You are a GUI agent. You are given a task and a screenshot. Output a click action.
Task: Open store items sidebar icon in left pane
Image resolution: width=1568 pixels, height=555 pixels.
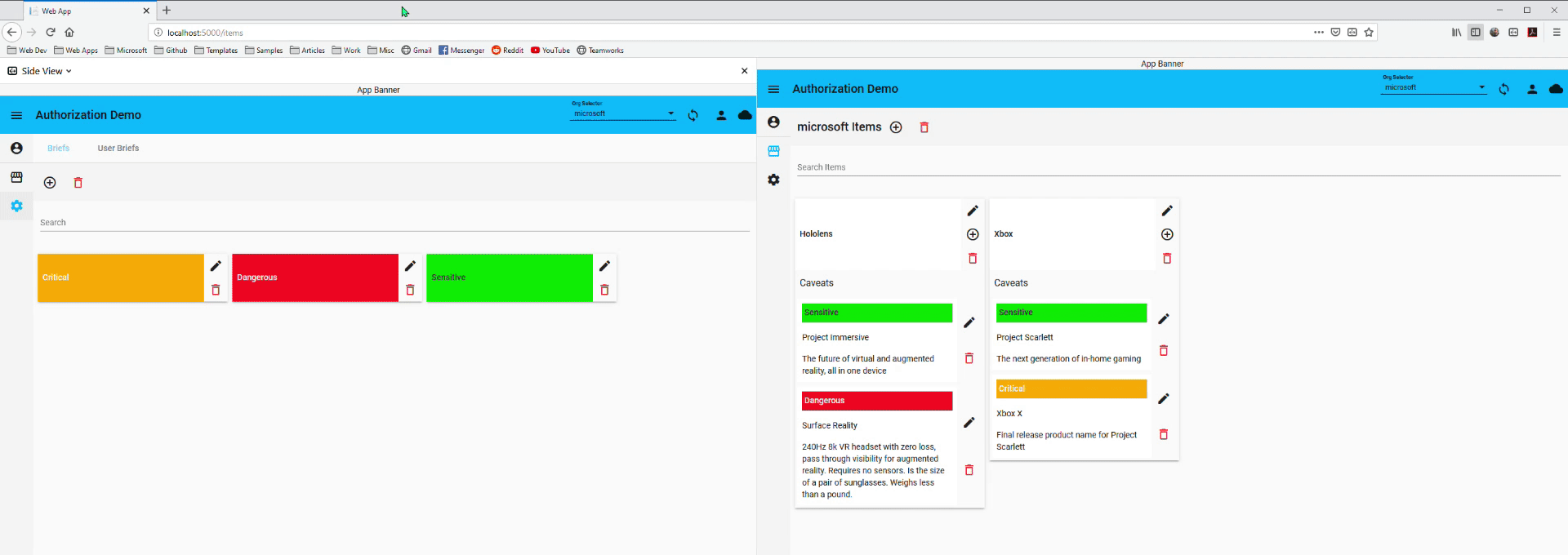coord(16,177)
